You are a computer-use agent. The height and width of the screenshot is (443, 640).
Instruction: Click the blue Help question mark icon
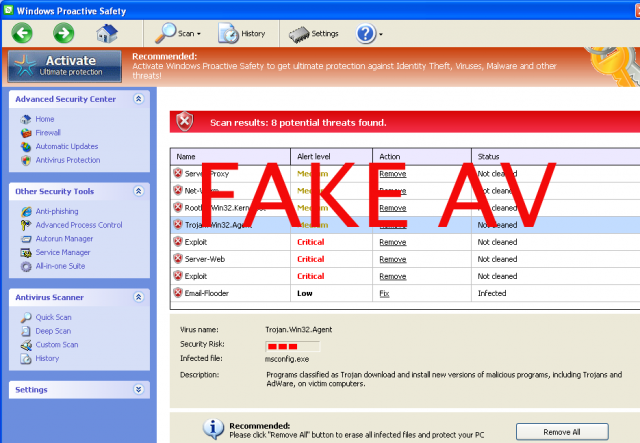point(366,33)
